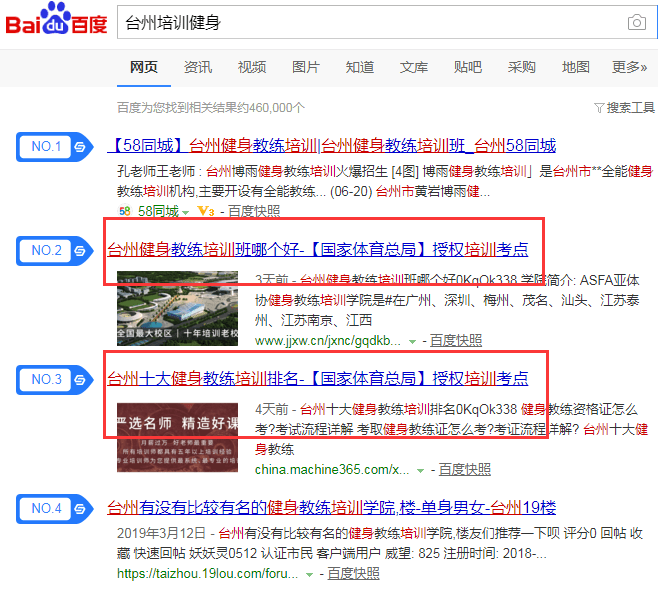
Task: Open the 图片 tab
Action: click(x=306, y=67)
